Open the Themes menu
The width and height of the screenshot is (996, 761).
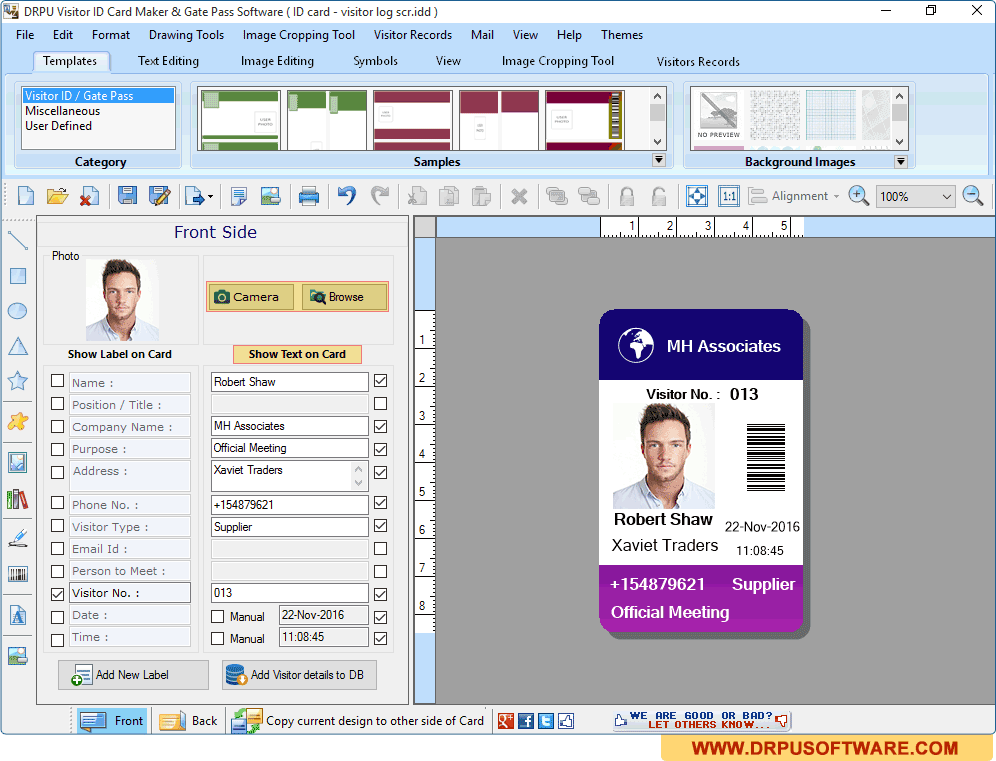622,35
